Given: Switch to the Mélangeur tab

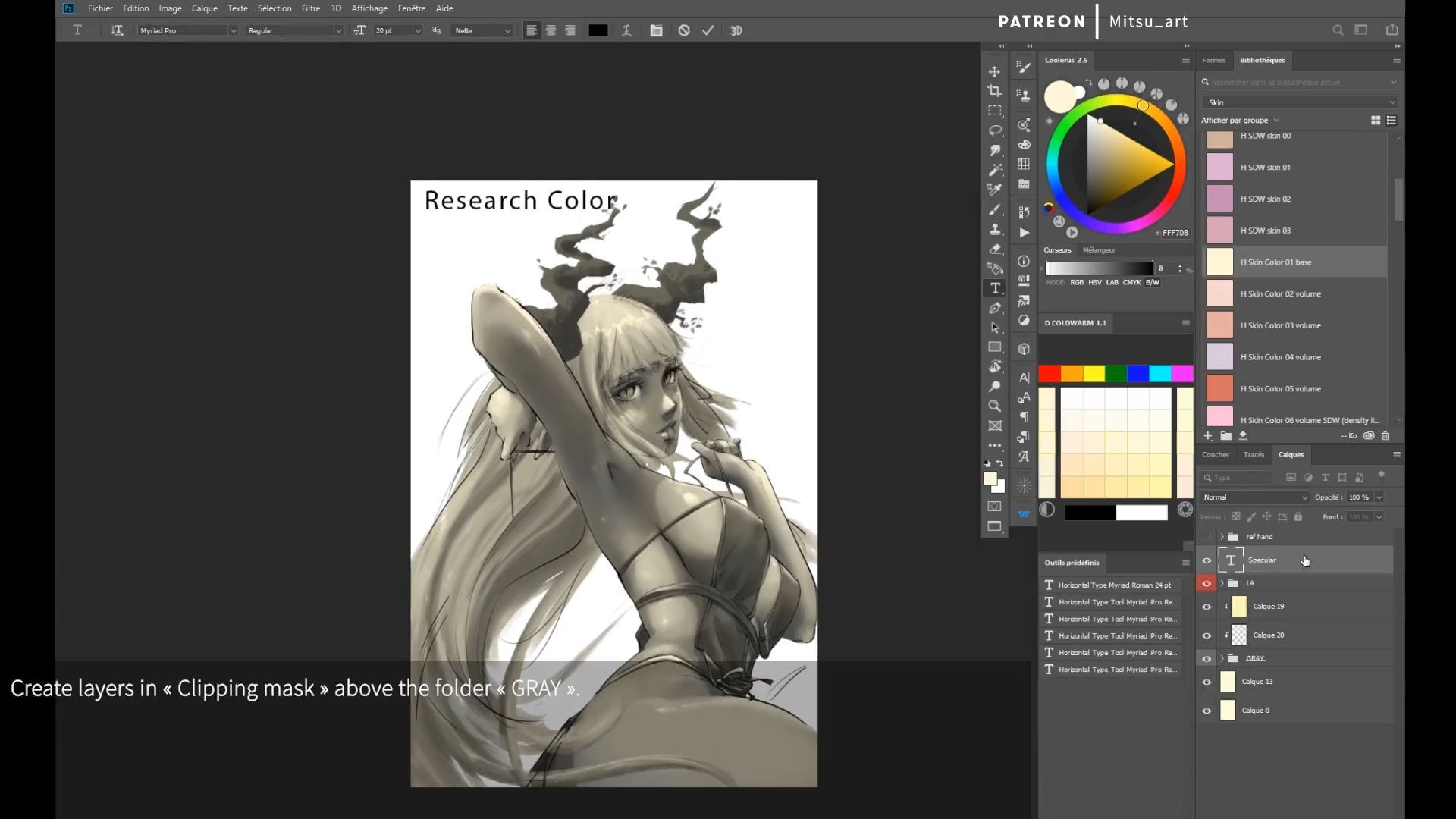Looking at the screenshot, I should pos(1099,250).
